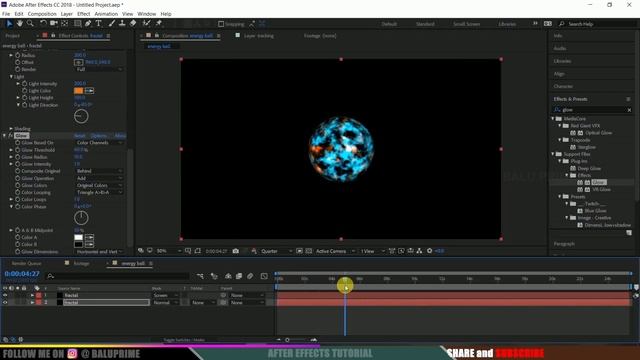640x360 pixels.
Task: Select the Brush tool
Action: pyautogui.click(x=111, y=24)
